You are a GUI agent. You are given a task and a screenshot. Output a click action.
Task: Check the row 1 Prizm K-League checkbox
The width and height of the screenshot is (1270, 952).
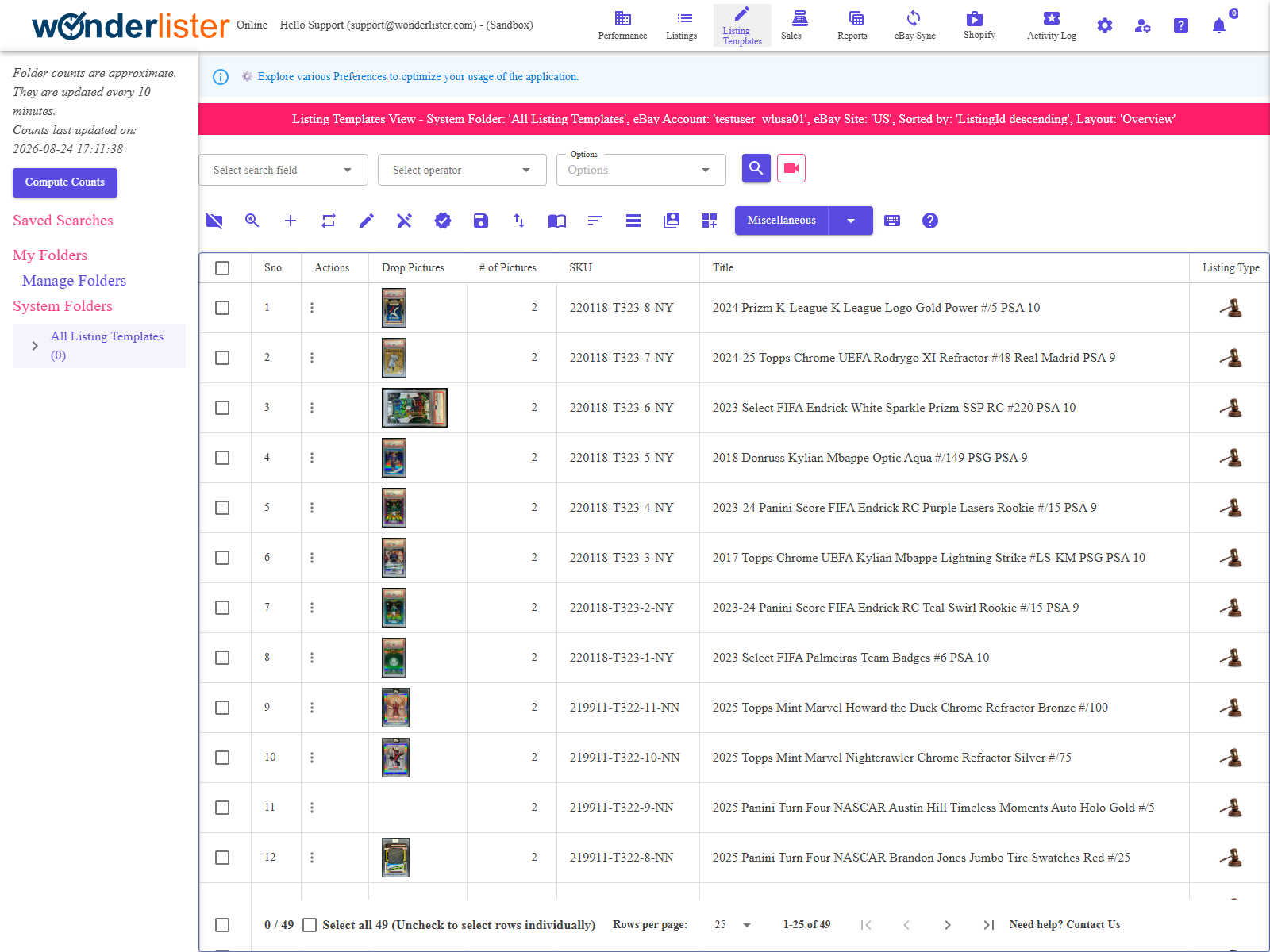tap(222, 308)
